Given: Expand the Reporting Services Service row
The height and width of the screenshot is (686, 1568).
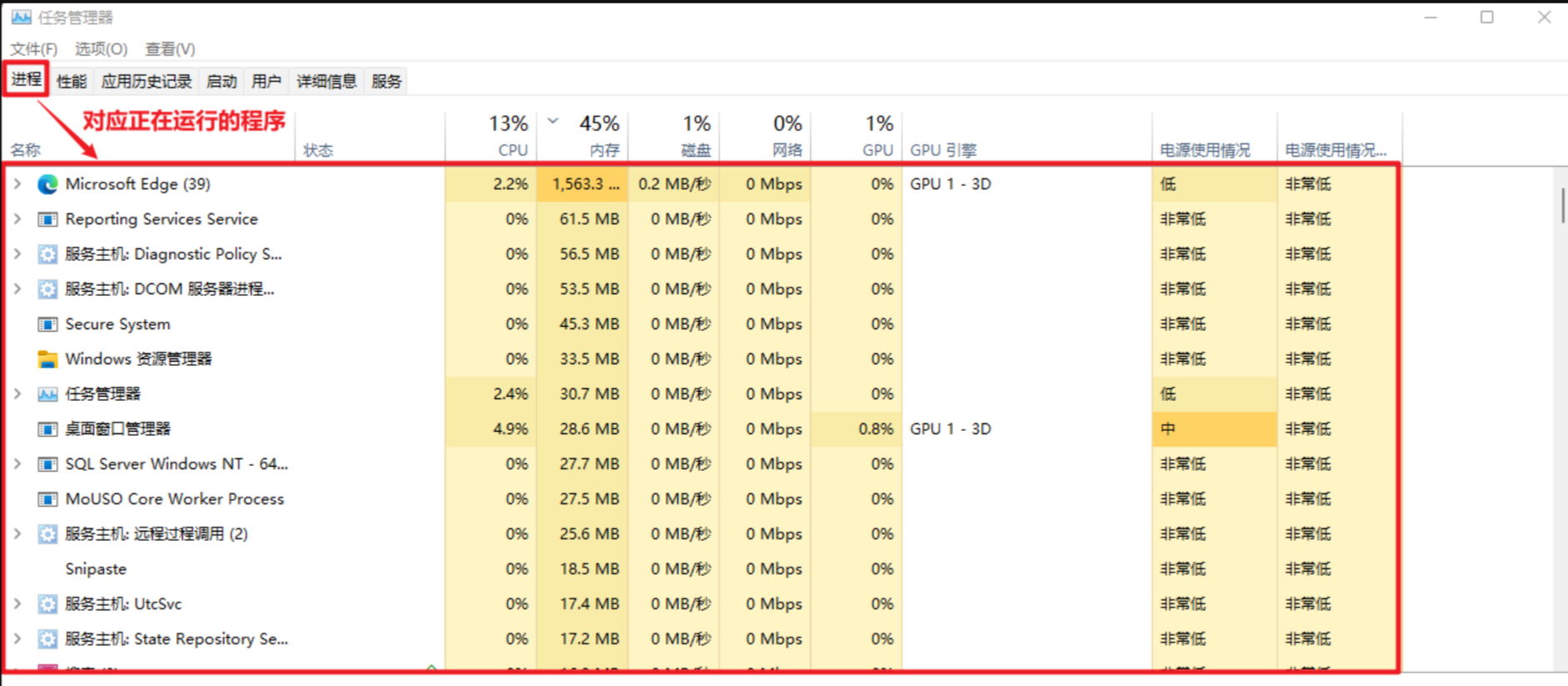Looking at the screenshot, I should pos(18,218).
